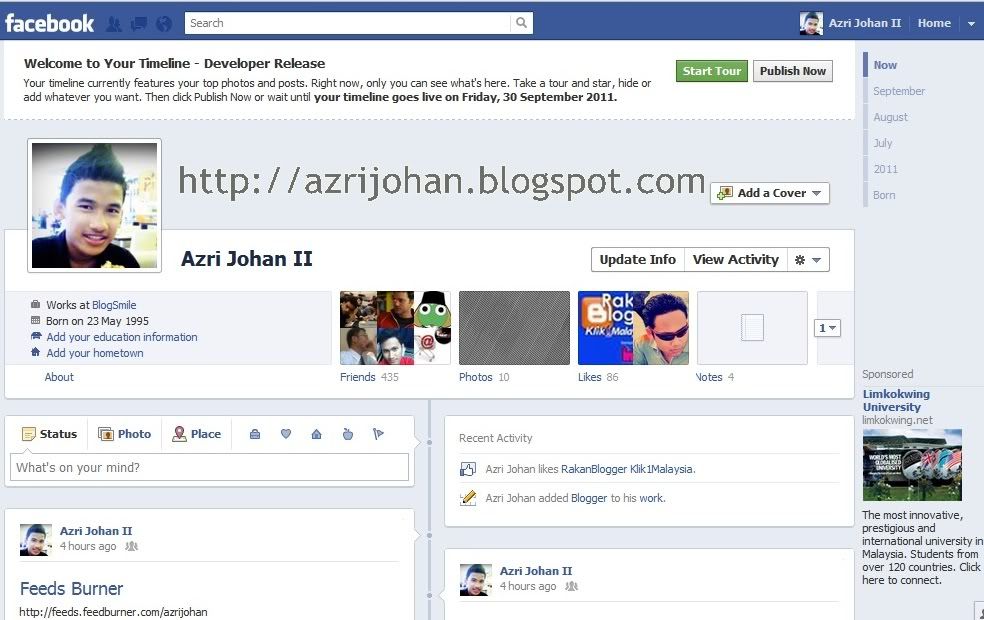The height and width of the screenshot is (620, 984).
Task: Open Azri Johan II profile link in top bar
Action: click(x=864, y=23)
